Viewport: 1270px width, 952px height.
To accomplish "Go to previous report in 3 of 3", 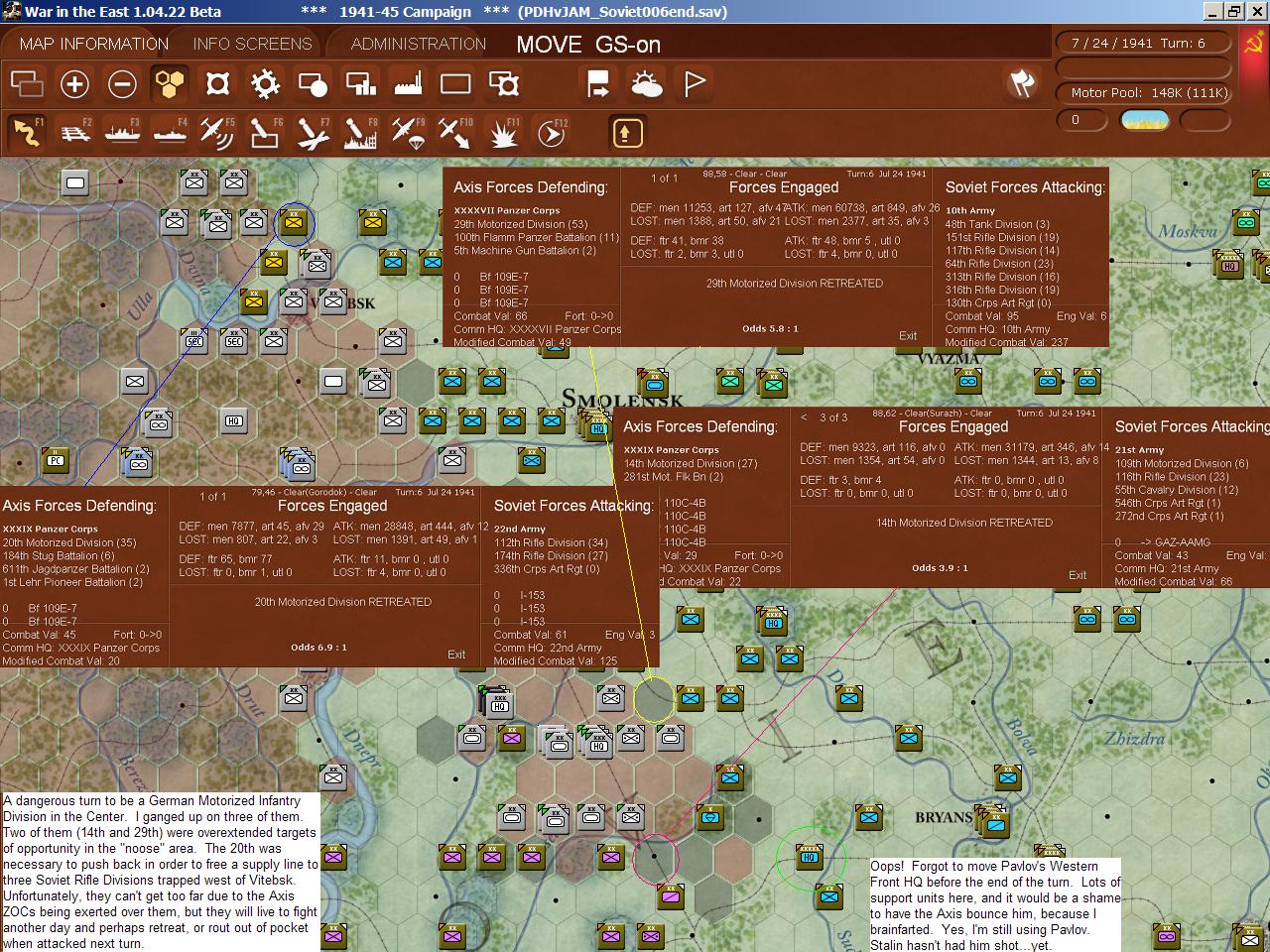I will [x=804, y=417].
